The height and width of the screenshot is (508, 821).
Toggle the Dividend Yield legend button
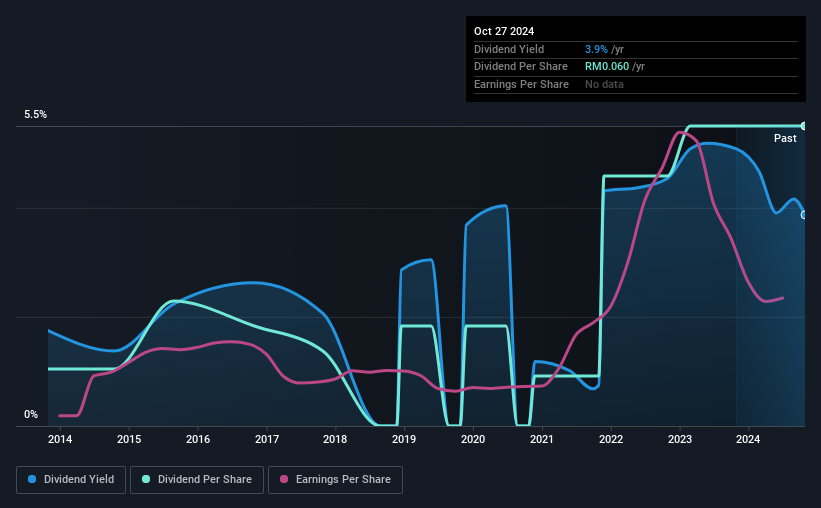pyautogui.click(x=71, y=480)
